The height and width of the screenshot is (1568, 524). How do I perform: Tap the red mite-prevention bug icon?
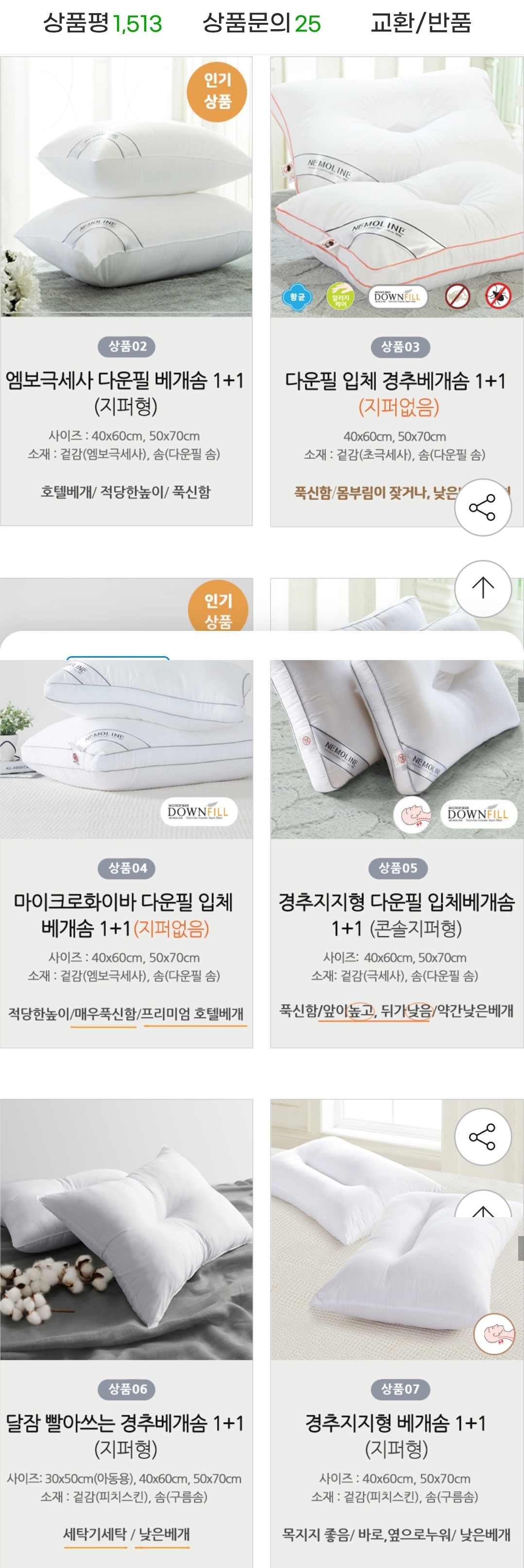pos(498,296)
